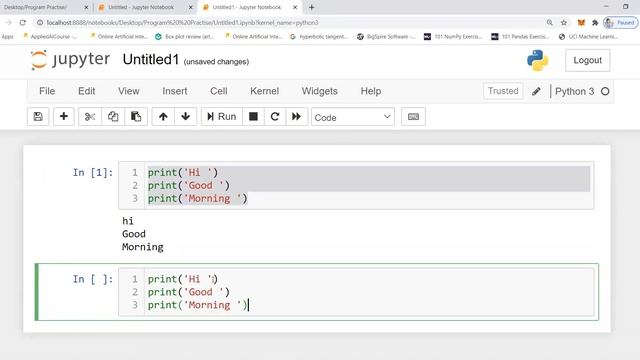Viewport: 640px width, 360px height.
Task: Move selected cell down arrow
Action: (186, 117)
